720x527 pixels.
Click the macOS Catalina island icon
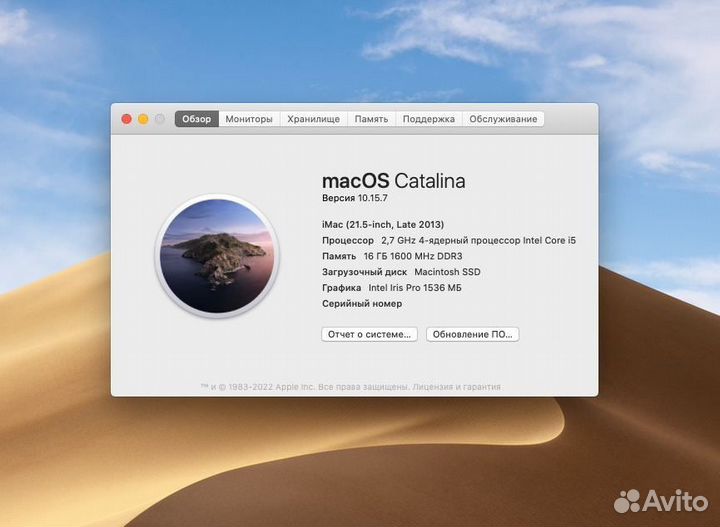tap(217, 256)
